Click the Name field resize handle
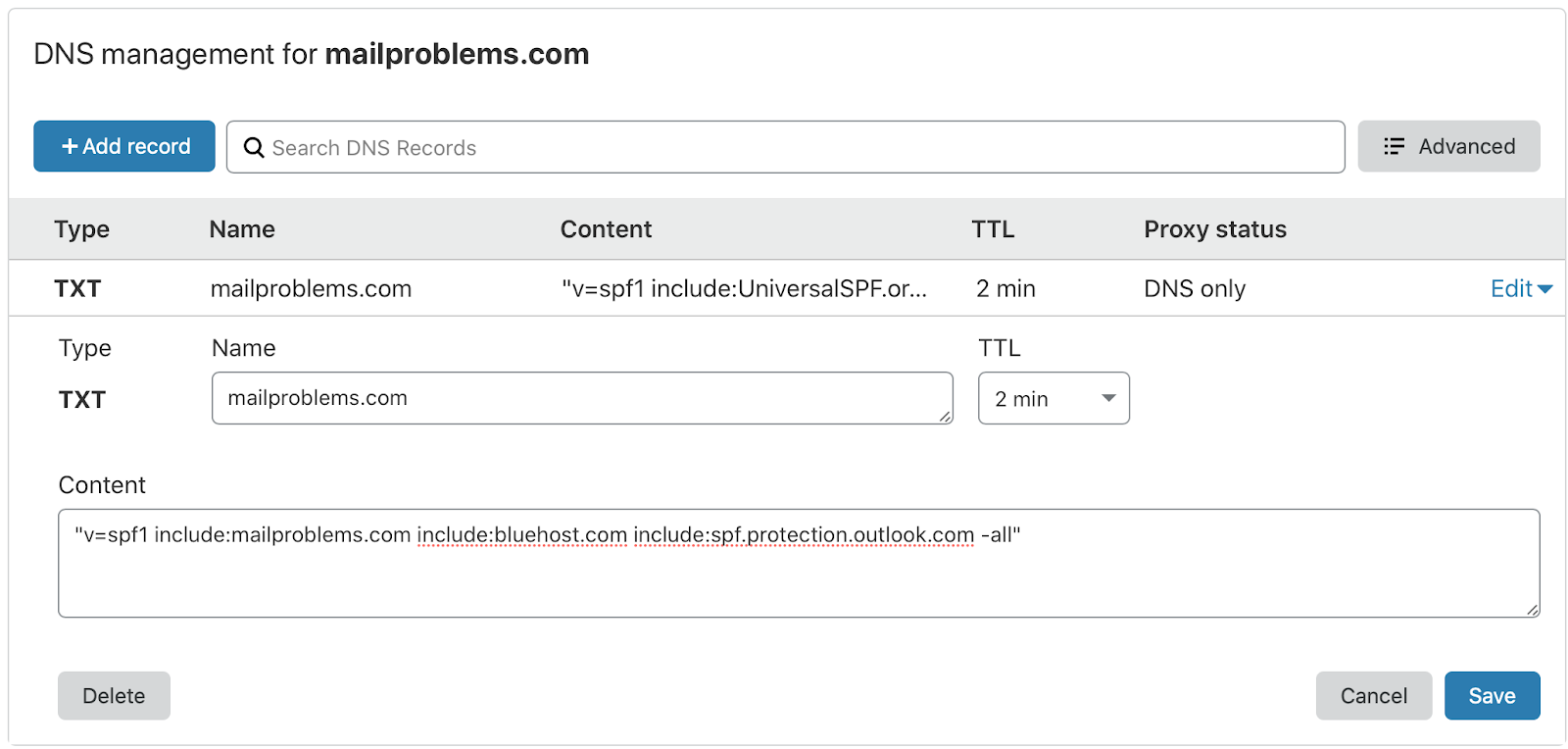This screenshot has width=1568, height=749. tap(945, 417)
